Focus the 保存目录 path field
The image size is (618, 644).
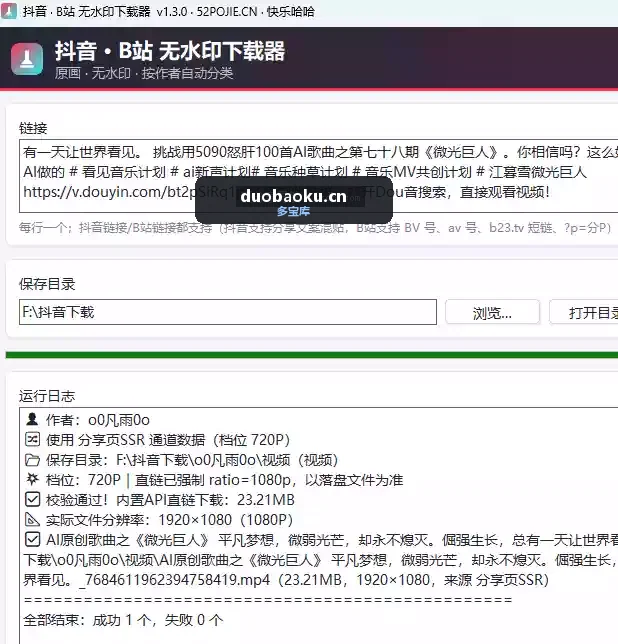click(227, 312)
